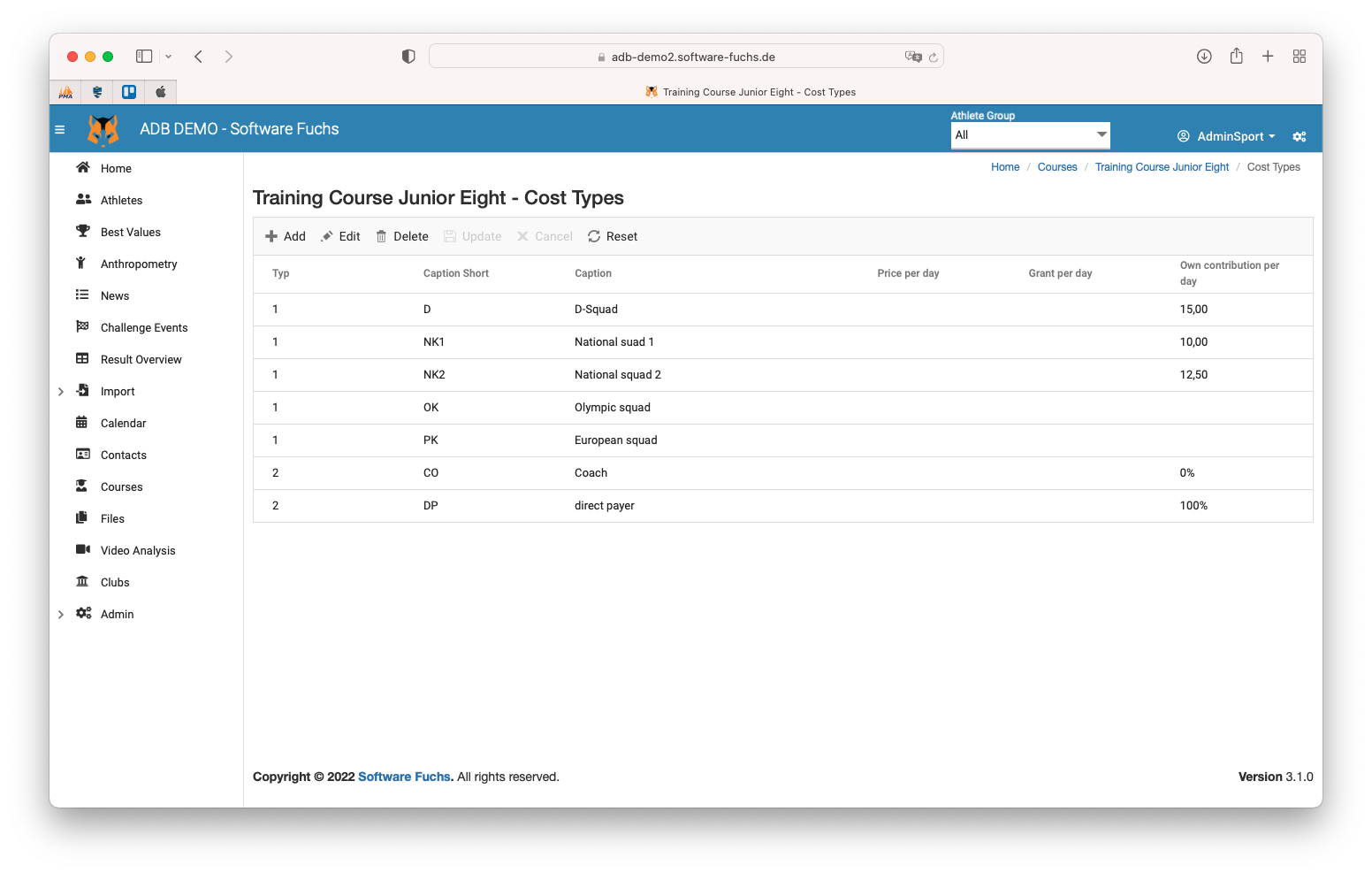Click the Files copy icon
The height and width of the screenshot is (873, 1372).
click(81, 517)
